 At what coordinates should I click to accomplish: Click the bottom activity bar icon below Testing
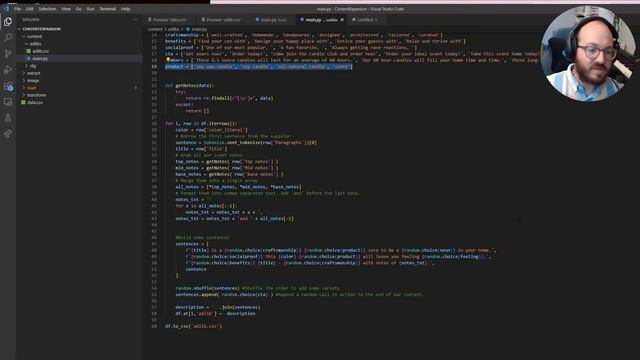[8, 134]
